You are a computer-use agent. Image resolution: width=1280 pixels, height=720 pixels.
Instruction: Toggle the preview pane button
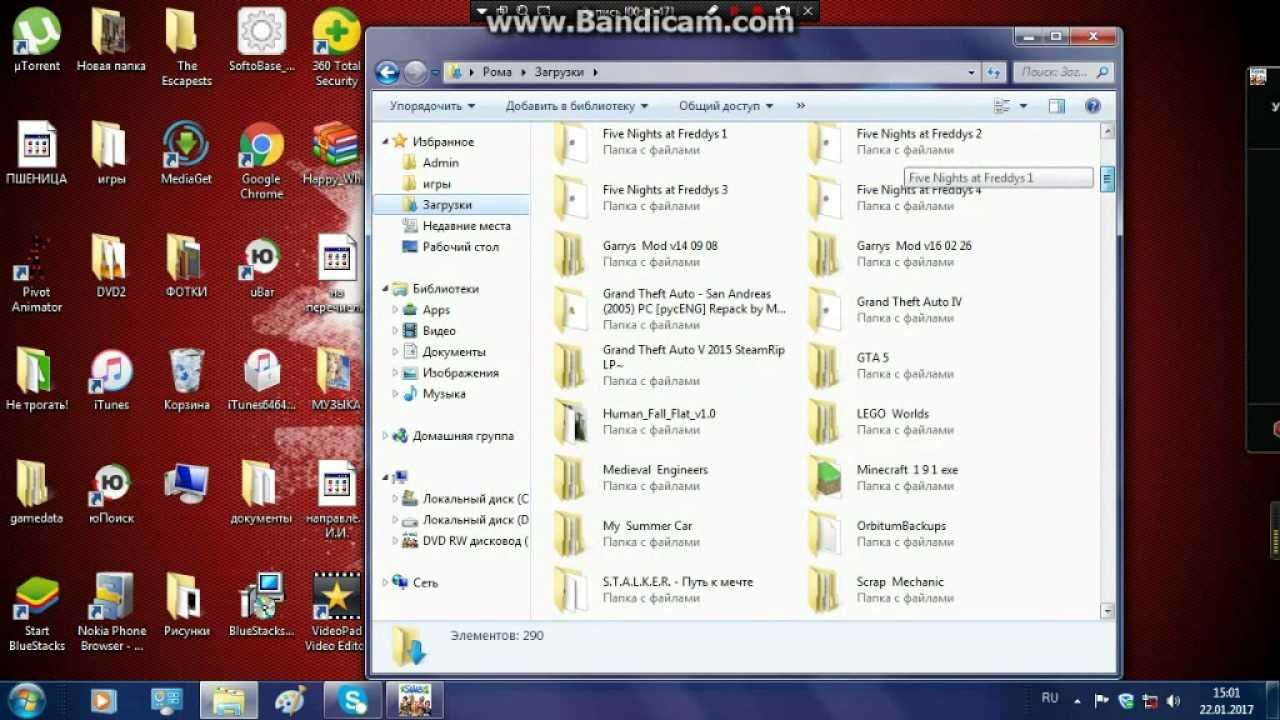(1056, 106)
